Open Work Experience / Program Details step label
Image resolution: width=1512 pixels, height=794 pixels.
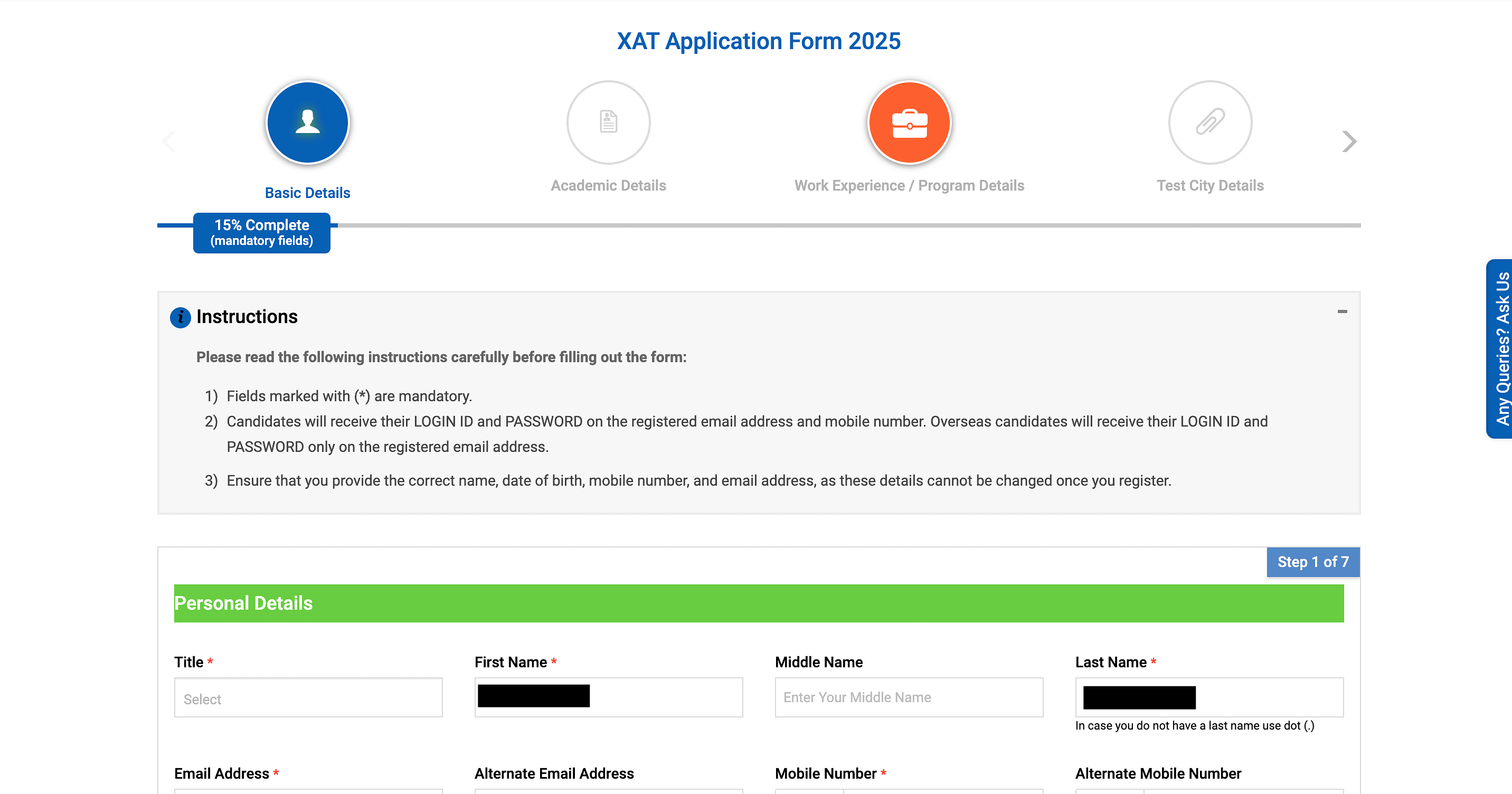[x=909, y=185]
